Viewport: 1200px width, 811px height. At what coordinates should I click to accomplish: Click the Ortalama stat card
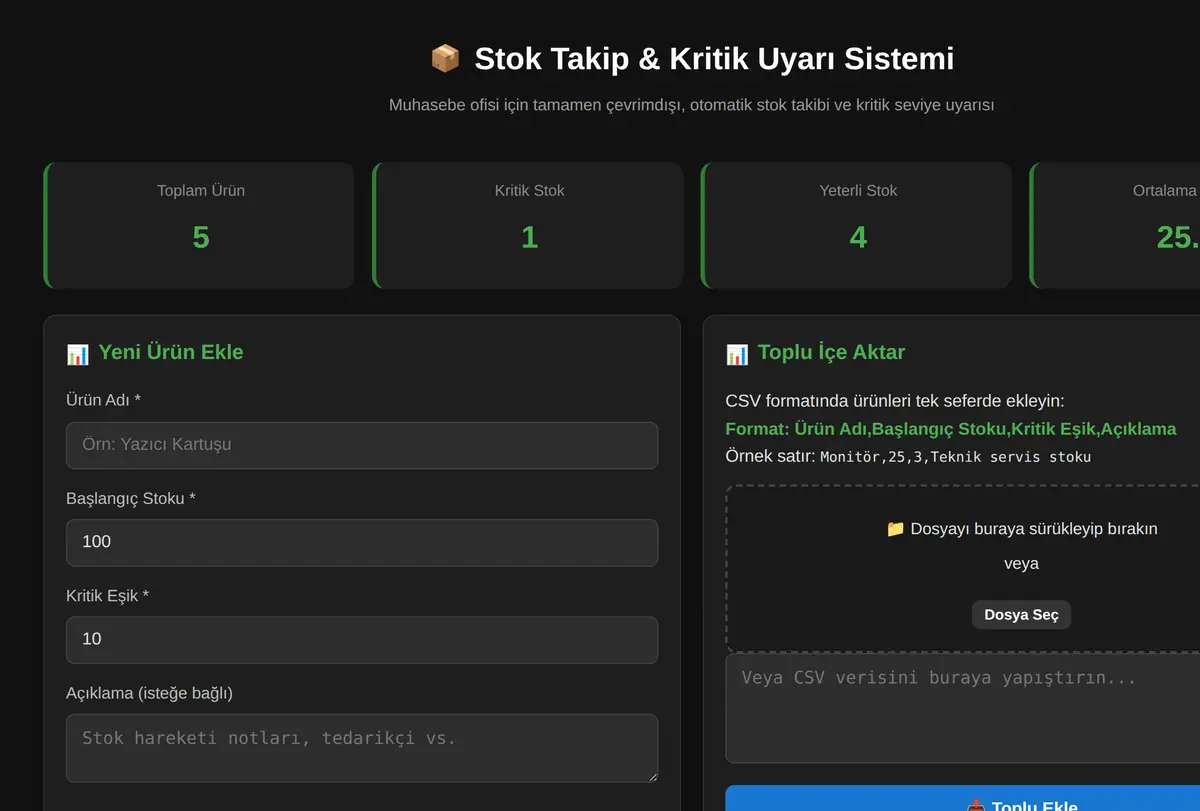point(1115,226)
